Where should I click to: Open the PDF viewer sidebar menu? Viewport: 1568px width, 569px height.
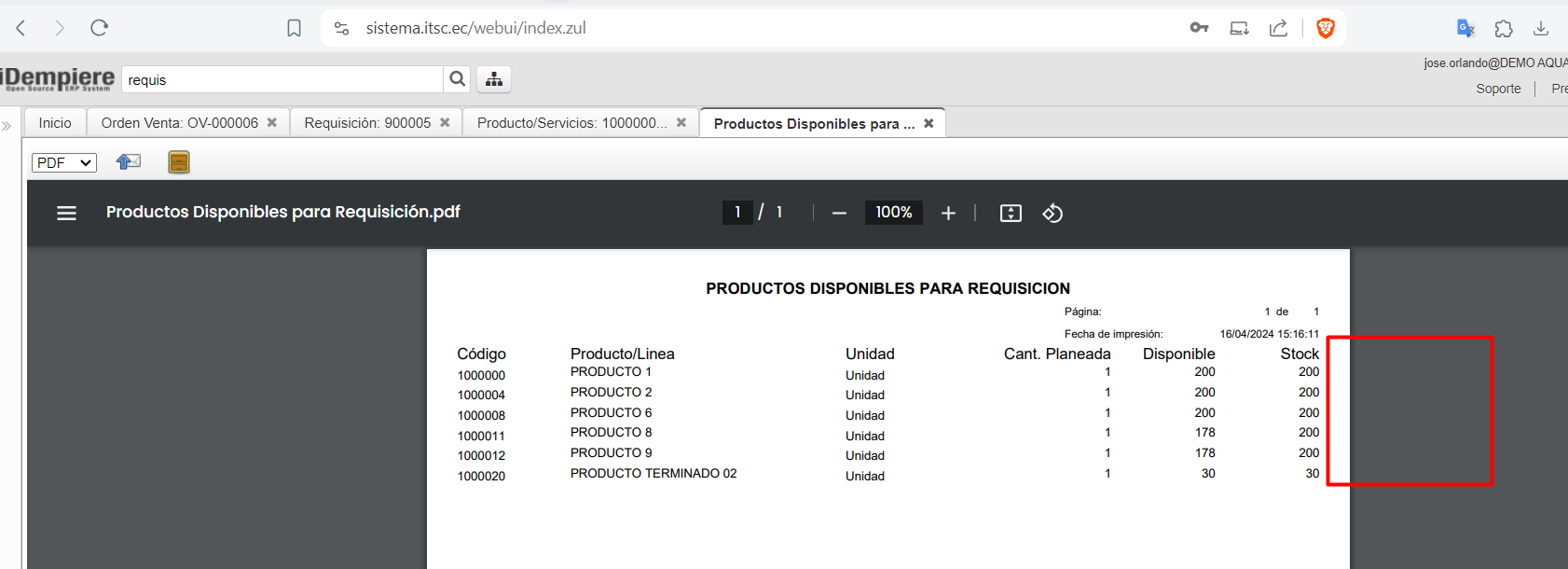coord(66,213)
